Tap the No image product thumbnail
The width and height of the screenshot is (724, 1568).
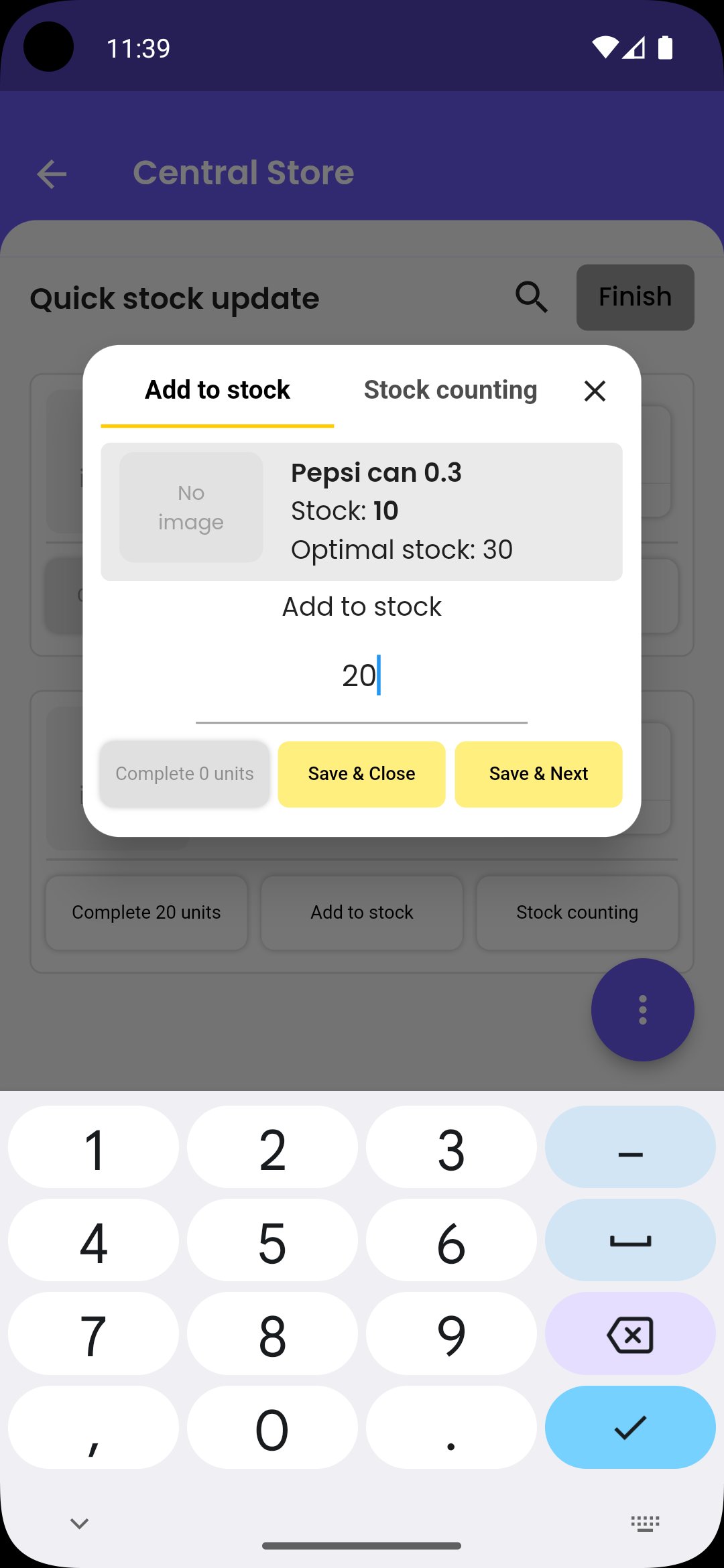[191, 507]
